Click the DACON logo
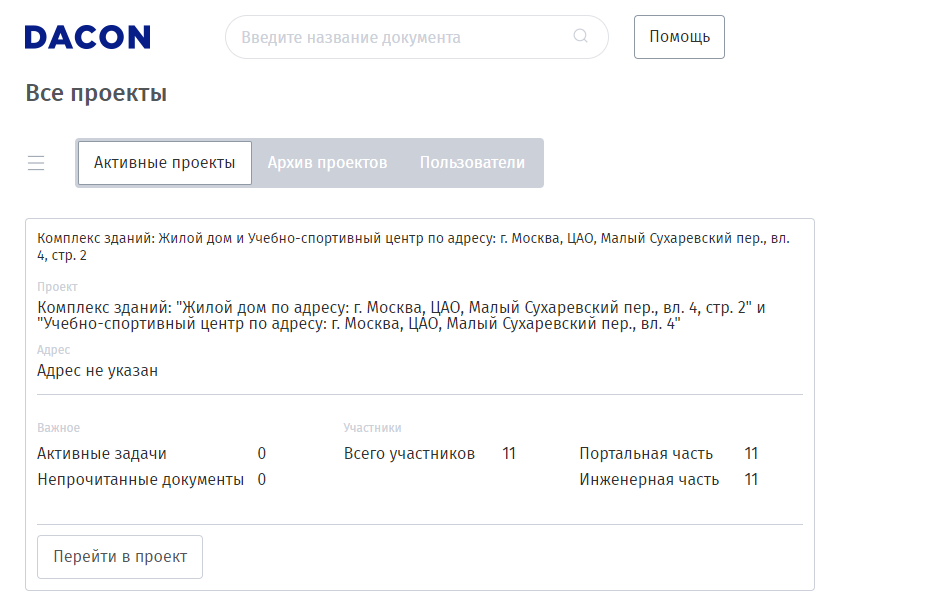This screenshot has width=949, height=600. click(87, 37)
